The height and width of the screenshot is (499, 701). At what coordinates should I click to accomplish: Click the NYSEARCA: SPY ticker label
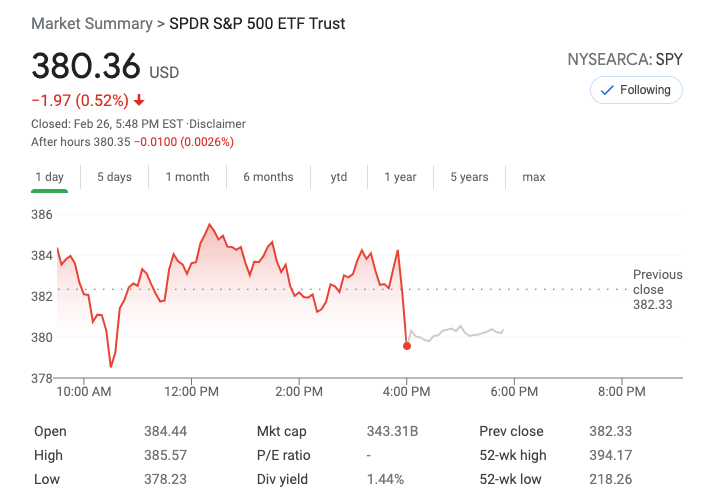tap(625, 59)
